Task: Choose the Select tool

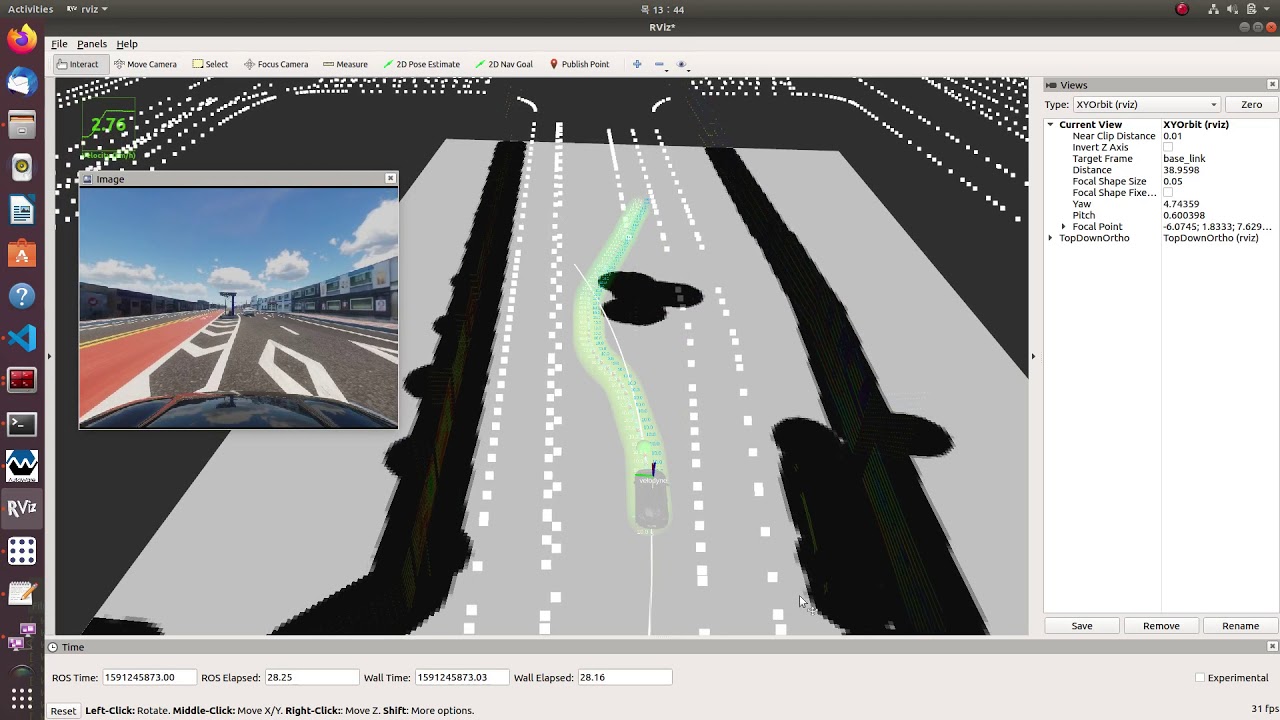Action: [x=210, y=64]
